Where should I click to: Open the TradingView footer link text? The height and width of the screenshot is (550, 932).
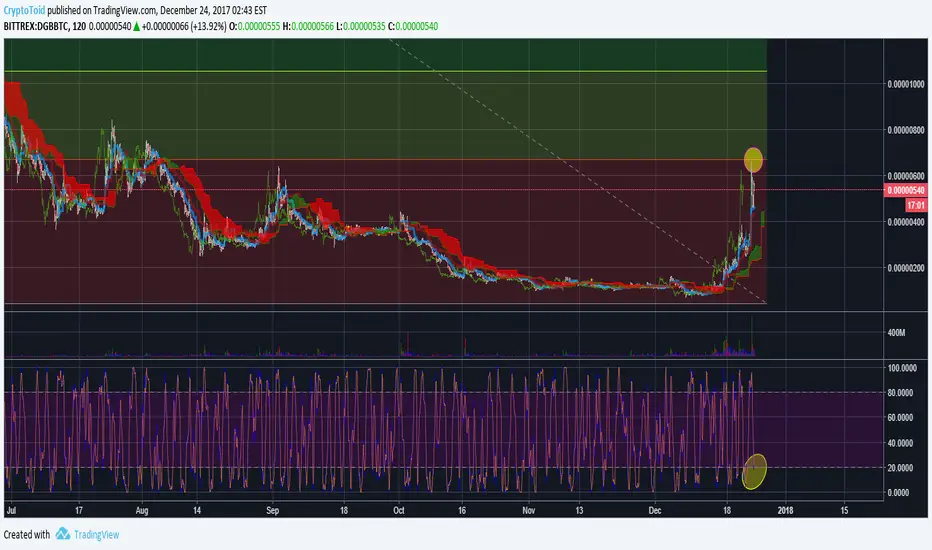coord(96,535)
